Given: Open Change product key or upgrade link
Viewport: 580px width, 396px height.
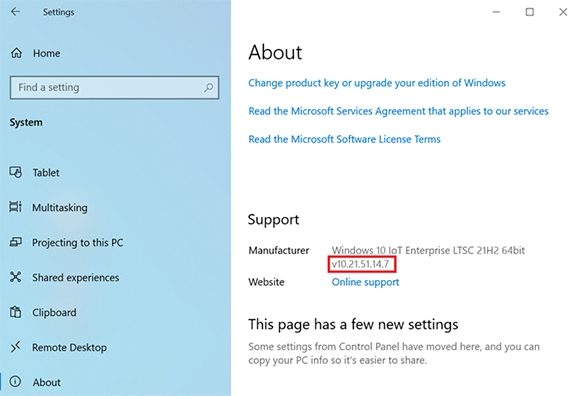Looking at the screenshot, I should (377, 83).
